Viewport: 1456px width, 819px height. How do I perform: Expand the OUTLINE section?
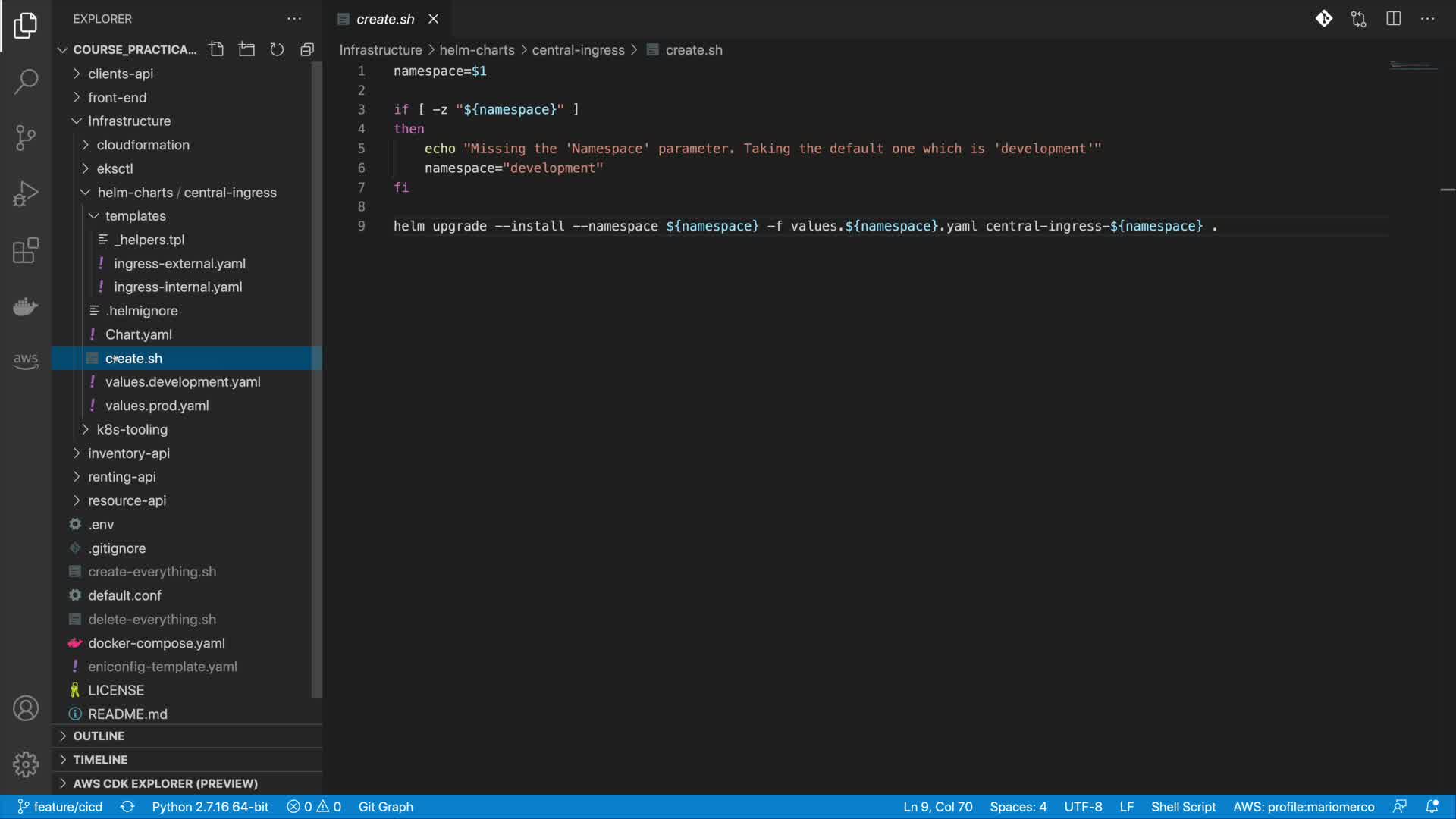pos(99,736)
